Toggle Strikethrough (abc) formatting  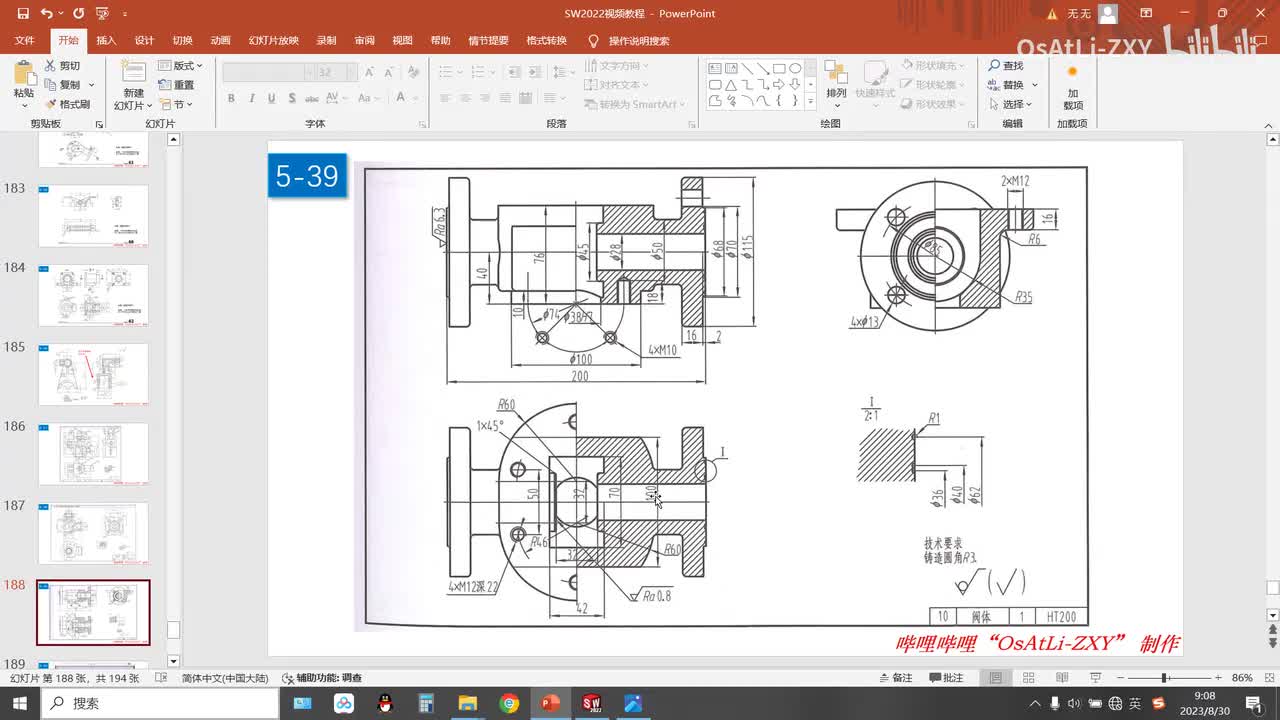click(313, 98)
